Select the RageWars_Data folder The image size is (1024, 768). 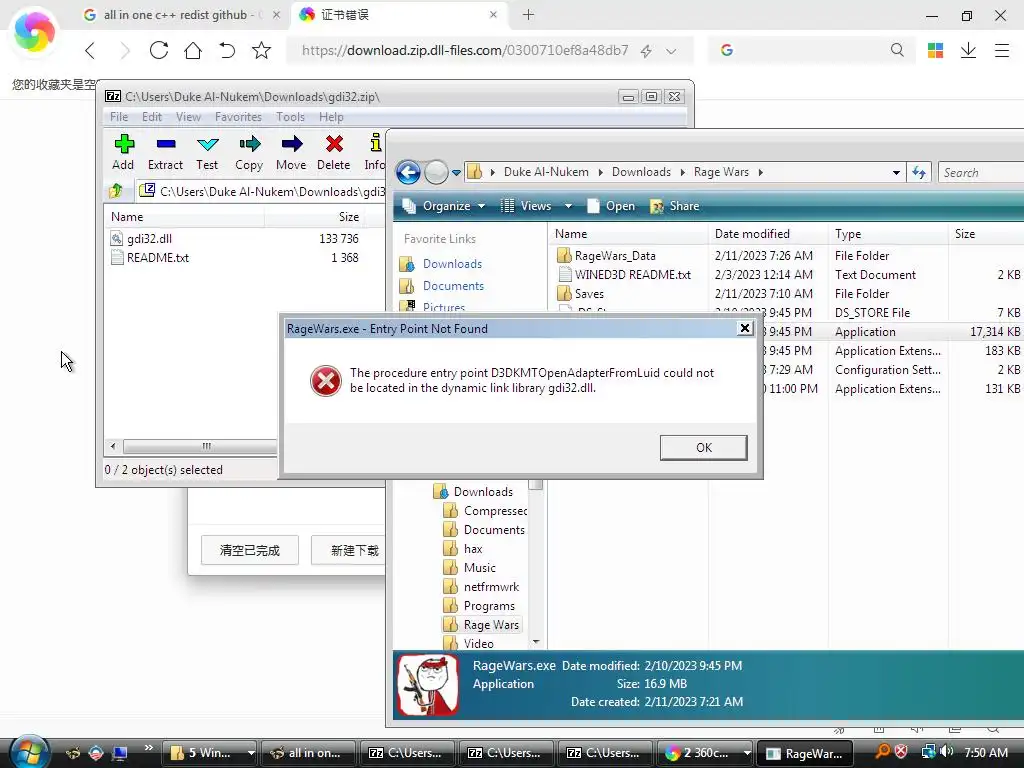pyautogui.click(x=615, y=256)
